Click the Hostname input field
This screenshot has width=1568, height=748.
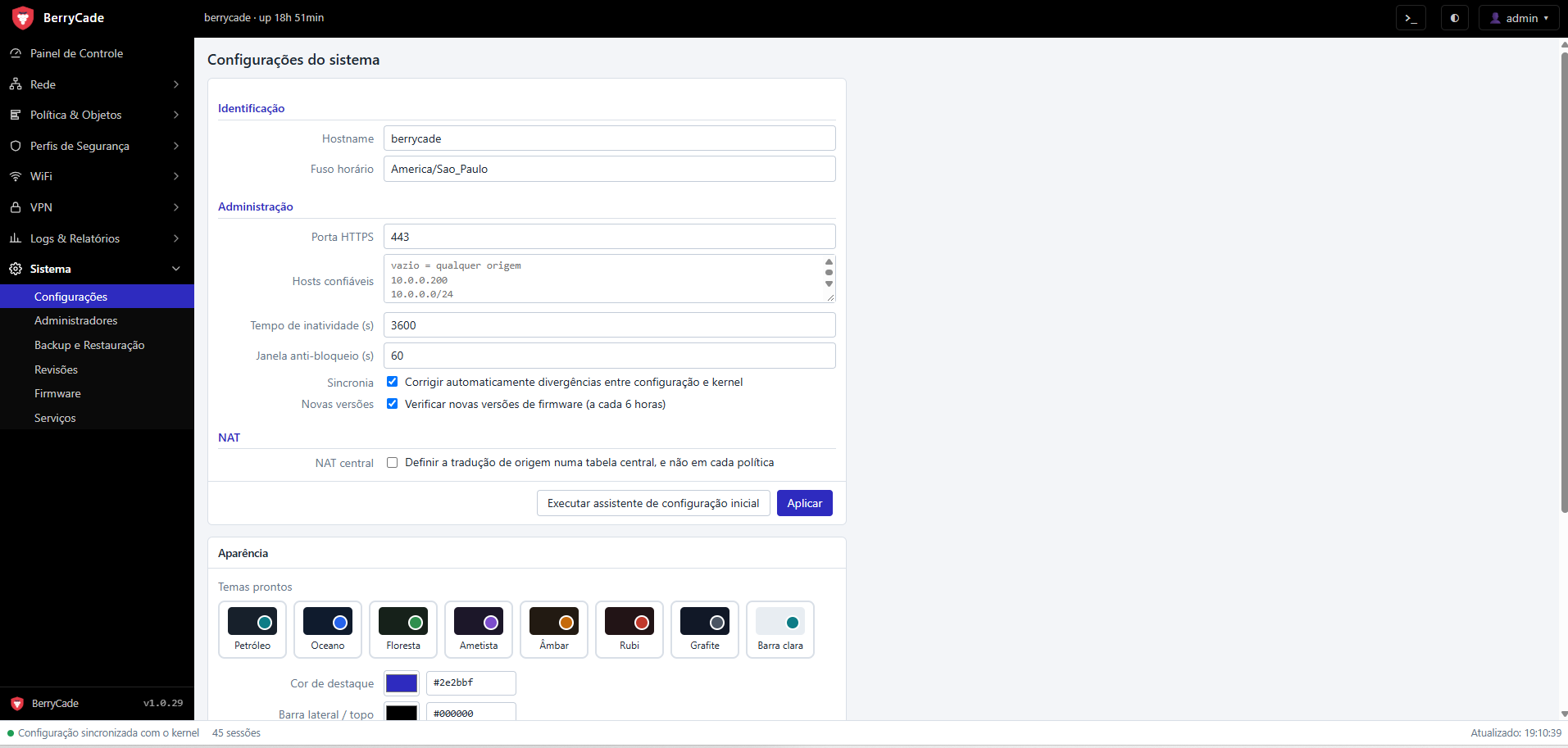(x=610, y=138)
